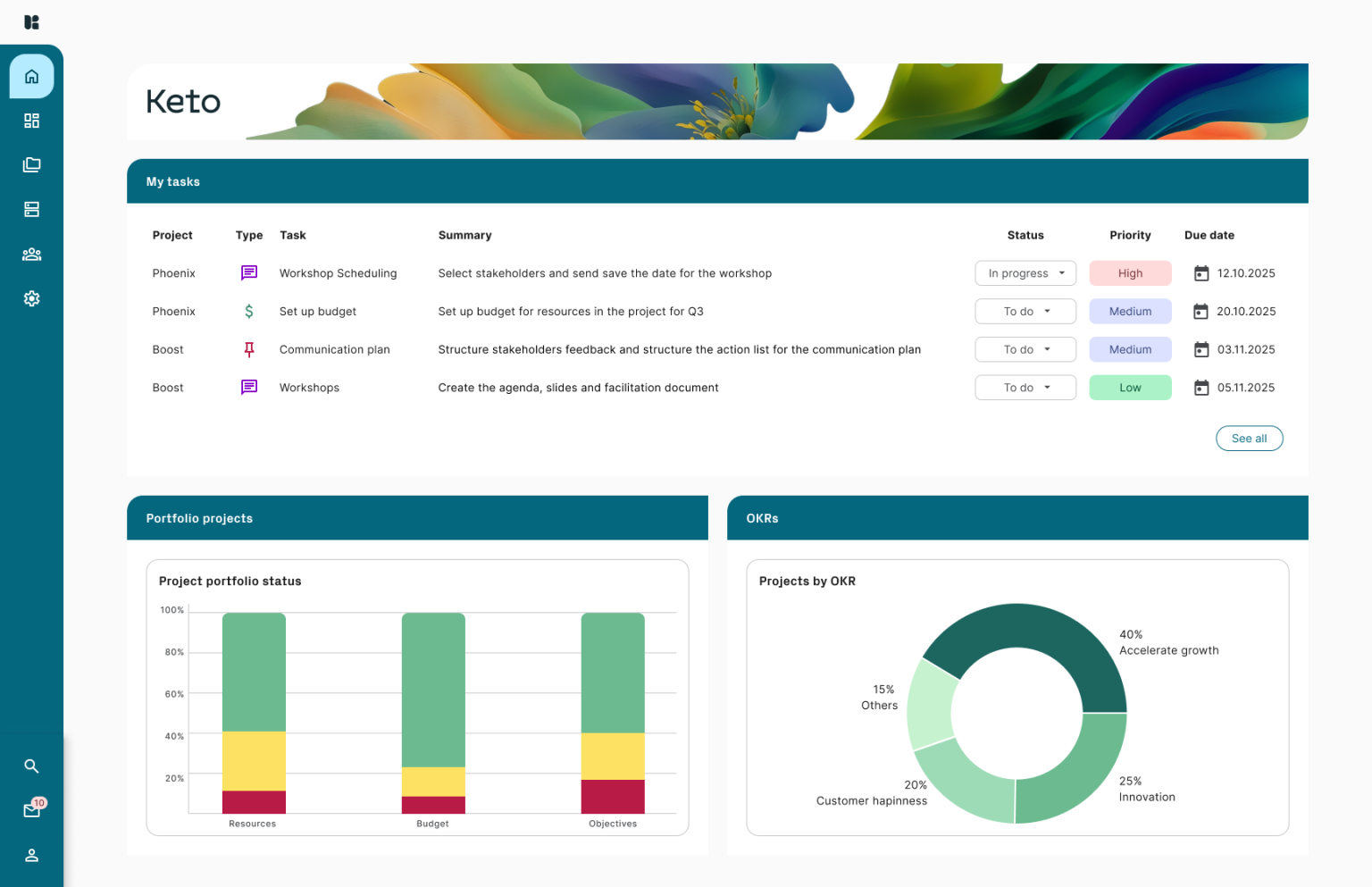Viewport: 1372px width, 887px height.
Task: Open Search from the sidebar
Action: pyautogui.click(x=31, y=766)
